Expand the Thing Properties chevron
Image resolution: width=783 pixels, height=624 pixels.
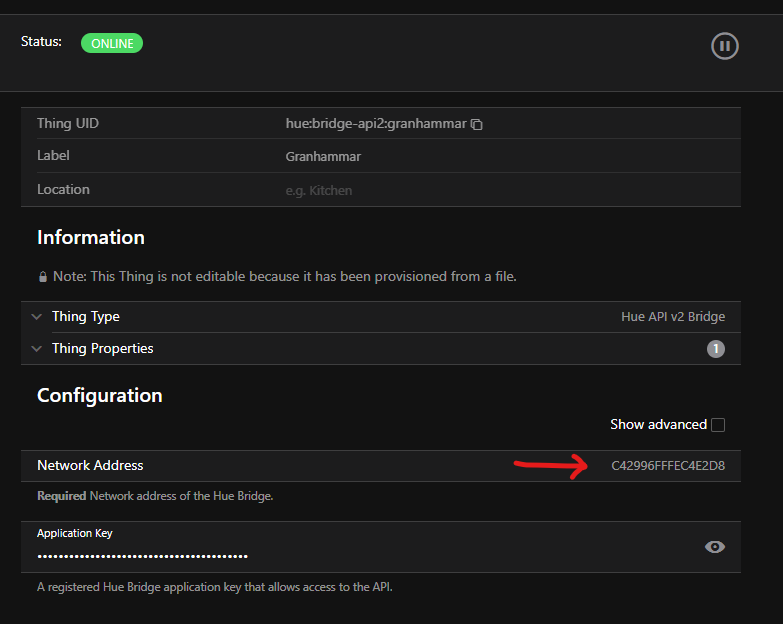[37, 349]
